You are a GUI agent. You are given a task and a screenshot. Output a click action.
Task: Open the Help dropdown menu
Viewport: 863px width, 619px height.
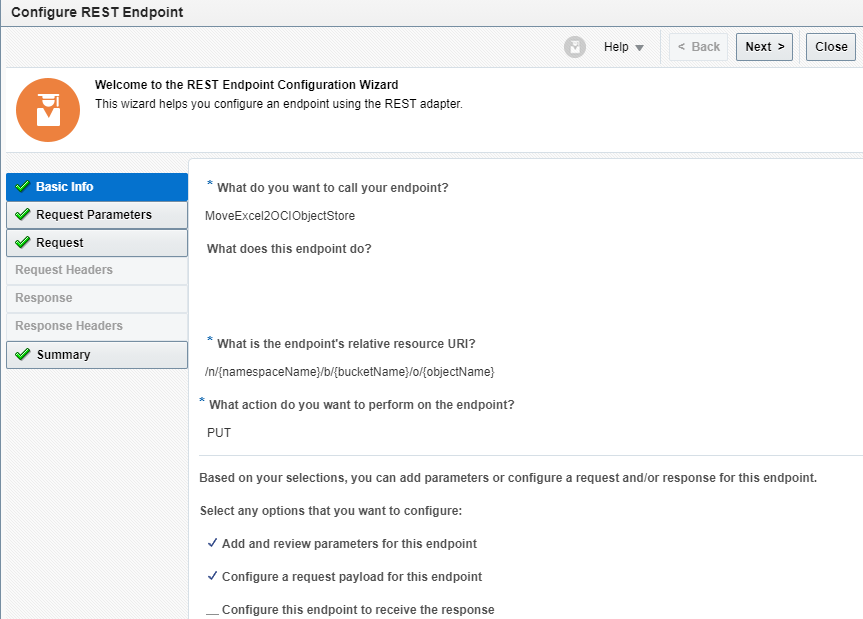[616, 47]
